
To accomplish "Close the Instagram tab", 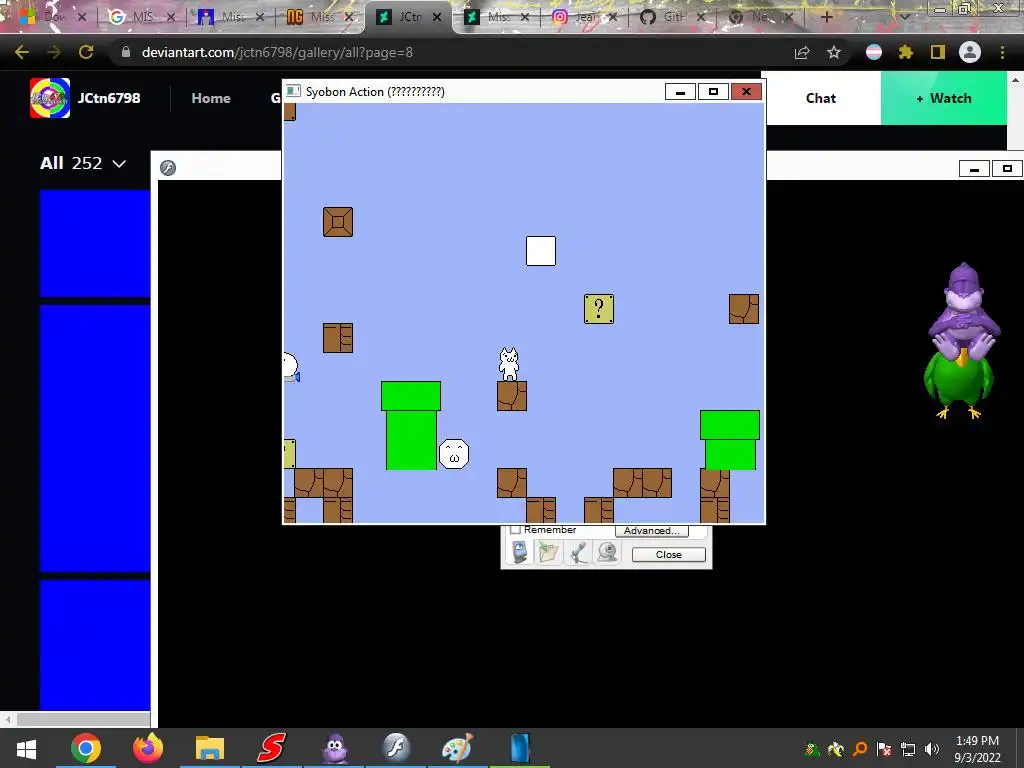I will click(613, 17).
